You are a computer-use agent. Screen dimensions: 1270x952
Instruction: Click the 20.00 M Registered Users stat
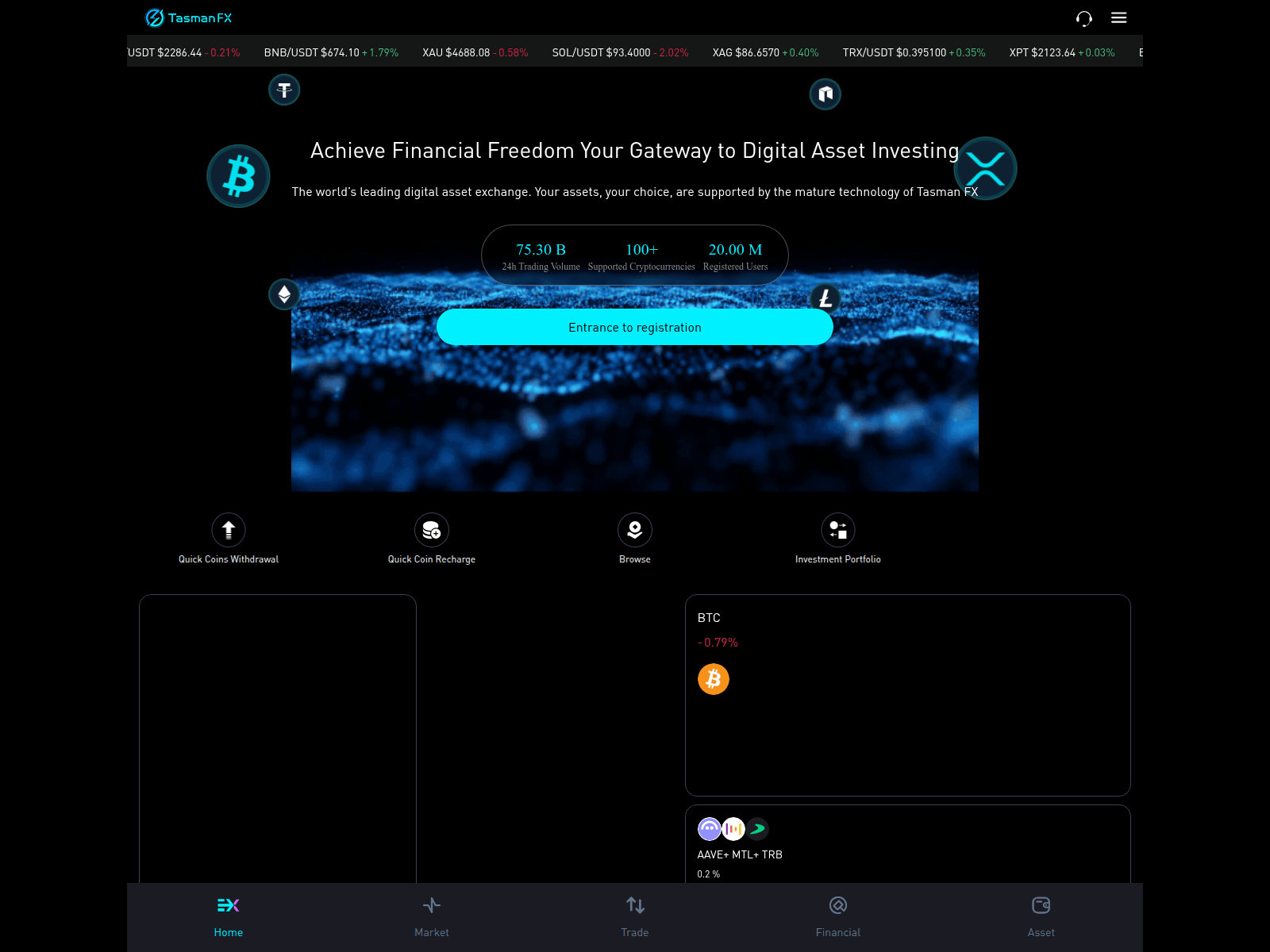click(x=735, y=256)
